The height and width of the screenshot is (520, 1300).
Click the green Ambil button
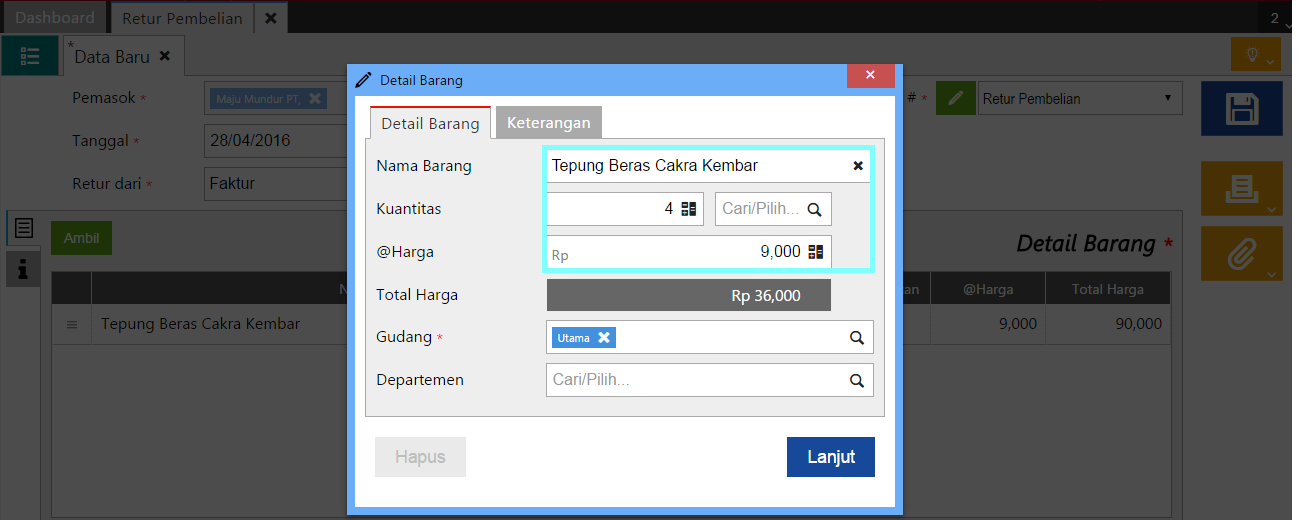[81, 238]
